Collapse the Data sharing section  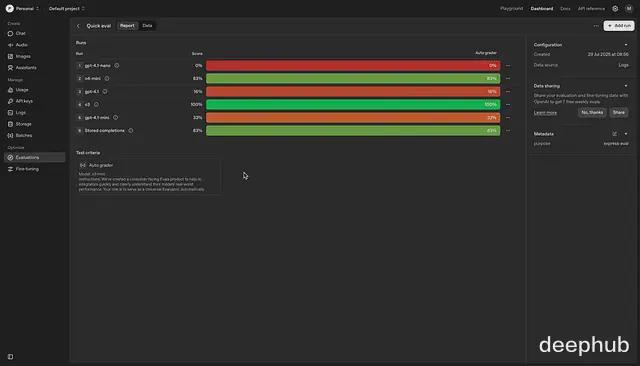click(x=626, y=86)
